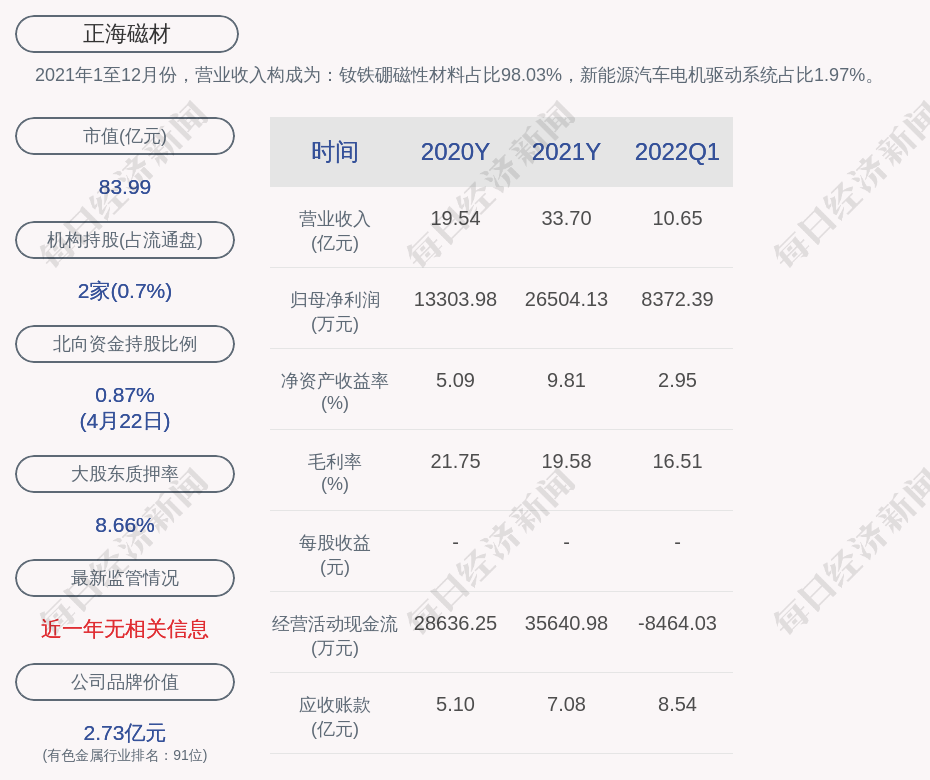
Task: Click the 2021 revenue composition summary sentence
Action: pyautogui.click(x=456, y=75)
